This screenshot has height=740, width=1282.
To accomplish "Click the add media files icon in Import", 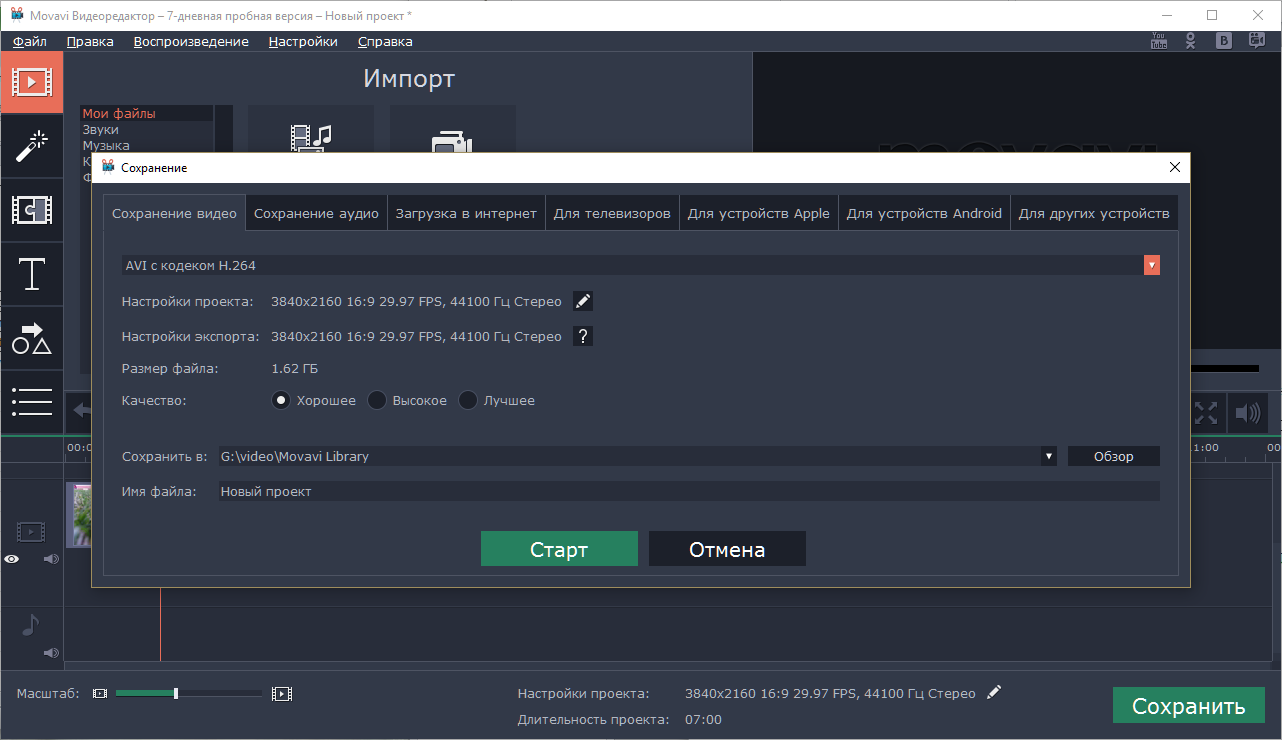I will (x=311, y=138).
